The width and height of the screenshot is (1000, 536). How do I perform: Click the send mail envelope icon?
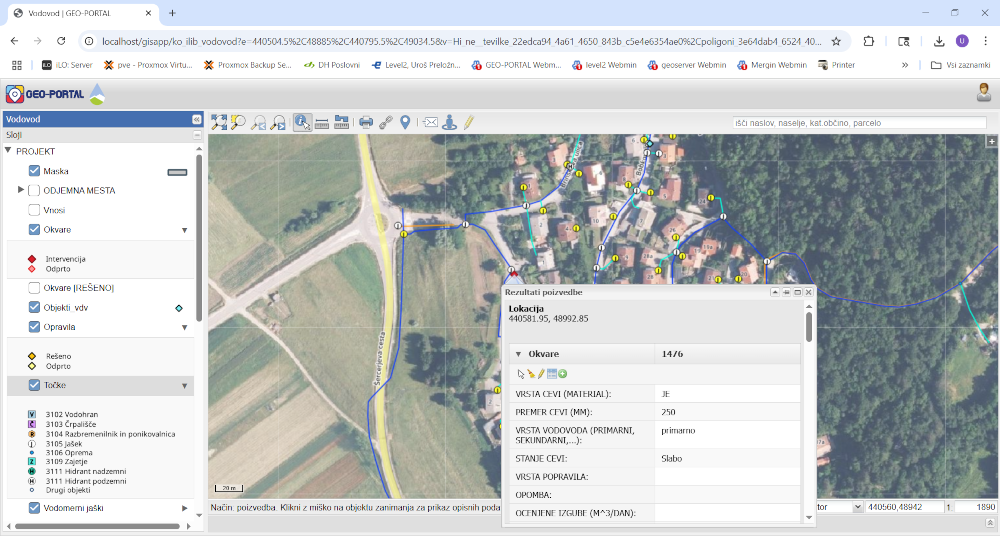(430, 123)
